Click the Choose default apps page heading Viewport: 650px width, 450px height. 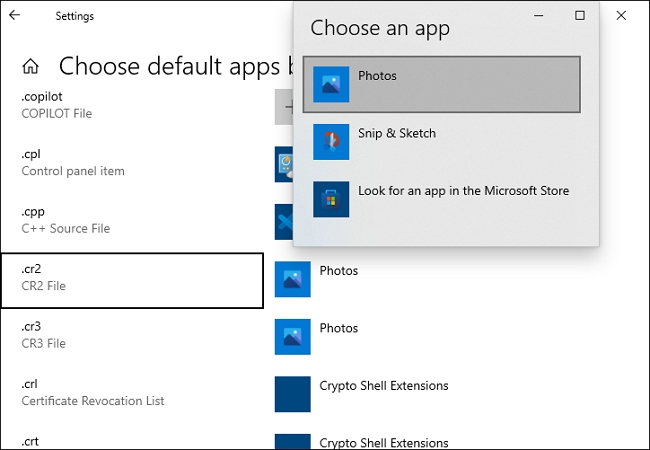tap(175, 66)
